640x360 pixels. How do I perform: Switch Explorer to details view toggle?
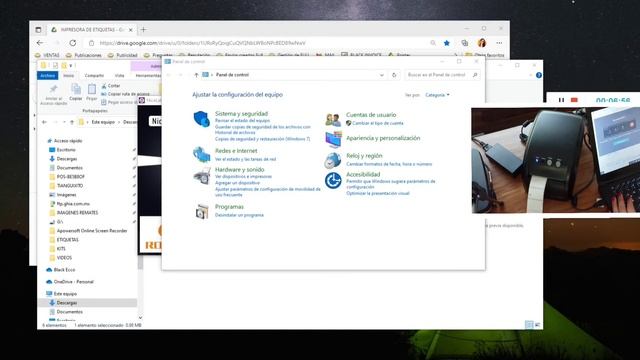tap(529, 324)
